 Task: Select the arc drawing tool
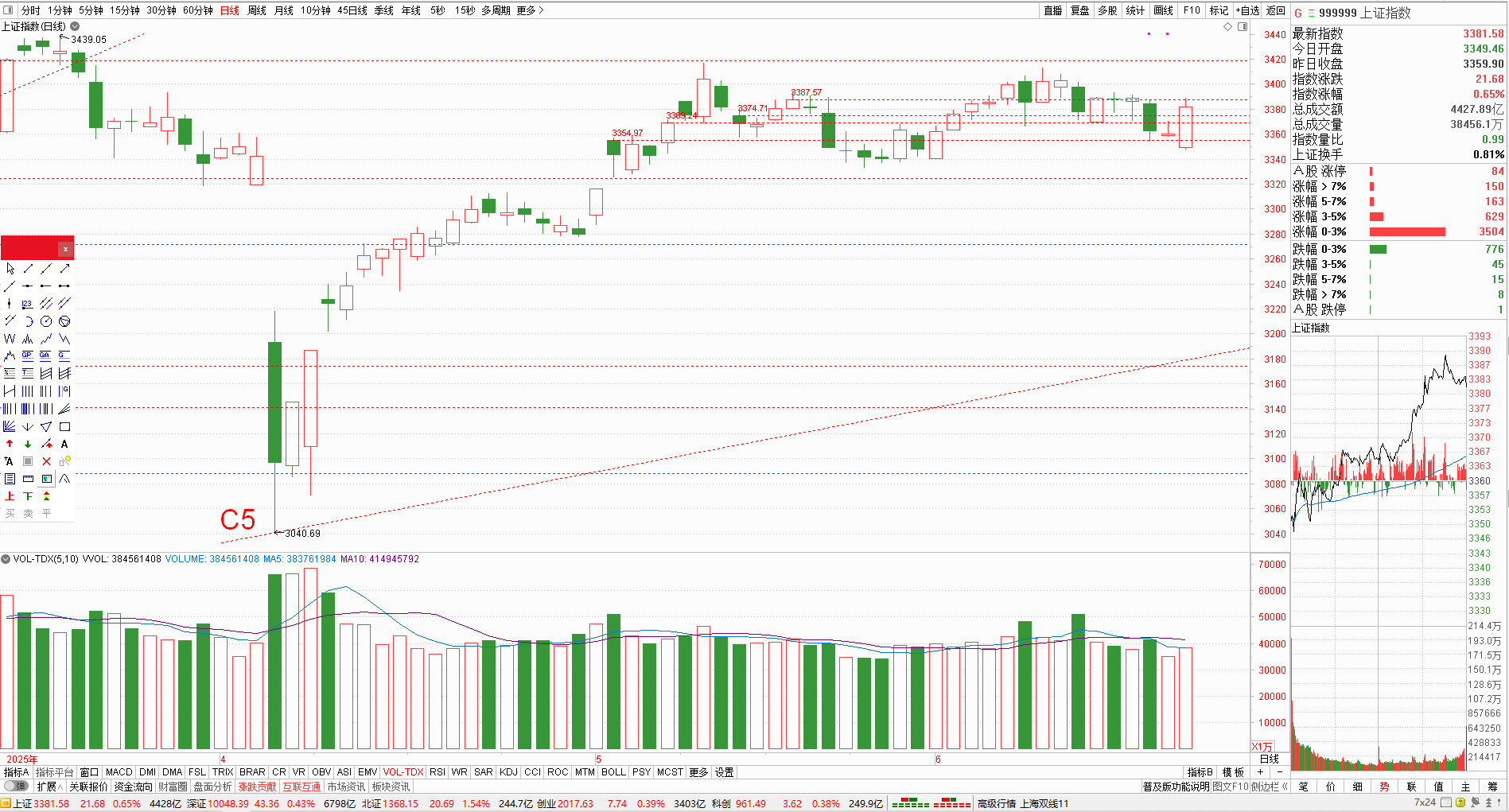click(28, 321)
